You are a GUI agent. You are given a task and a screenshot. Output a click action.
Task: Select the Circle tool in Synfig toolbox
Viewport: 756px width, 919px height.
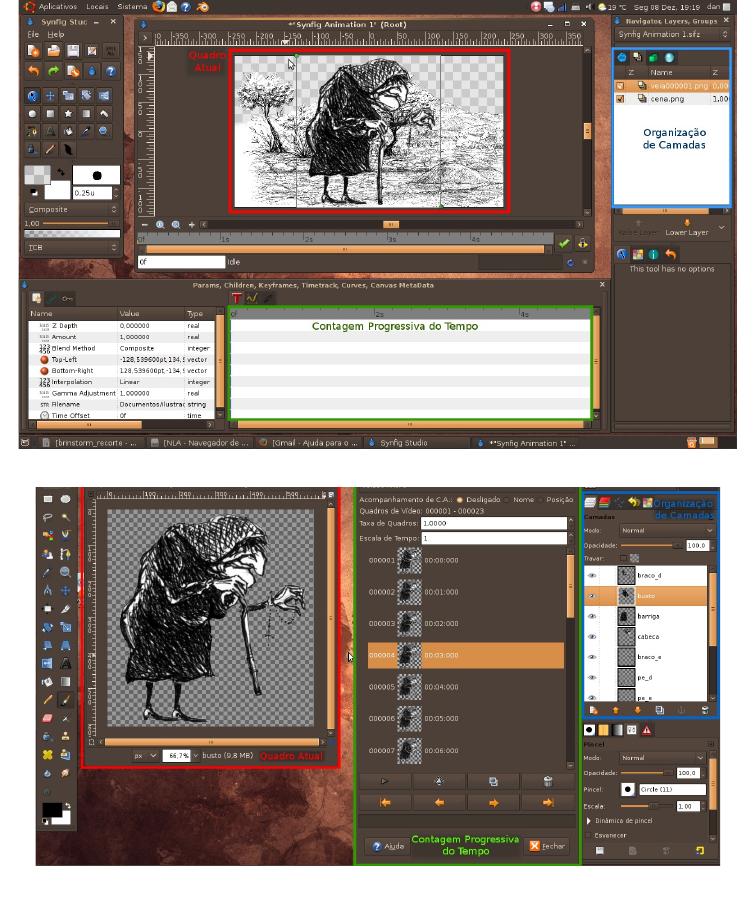(32, 114)
